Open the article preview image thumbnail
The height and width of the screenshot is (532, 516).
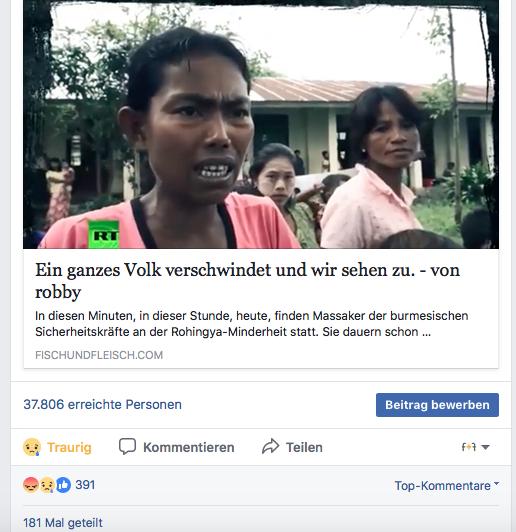click(x=261, y=124)
